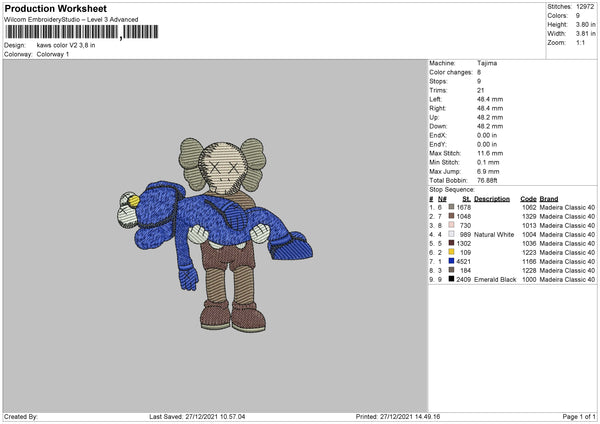Click the 109 yellow color swatch

point(451,252)
